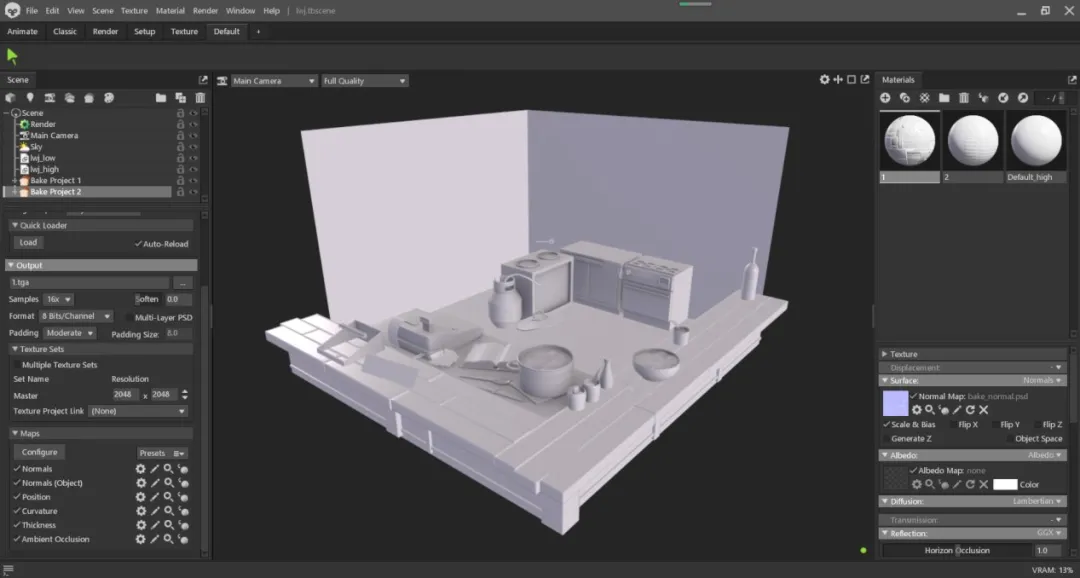This screenshot has height=578, width=1080.
Task: Reload the Albedo Map with refresh icon
Action: pyautogui.click(x=969, y=484)
